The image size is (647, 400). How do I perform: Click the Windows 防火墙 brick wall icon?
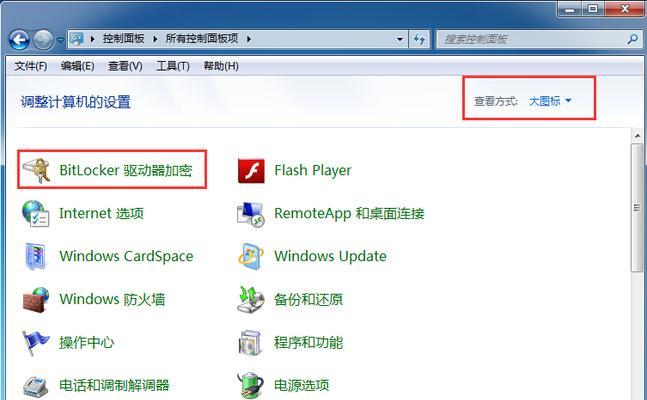pyautogui.click(x=36, y=299)
